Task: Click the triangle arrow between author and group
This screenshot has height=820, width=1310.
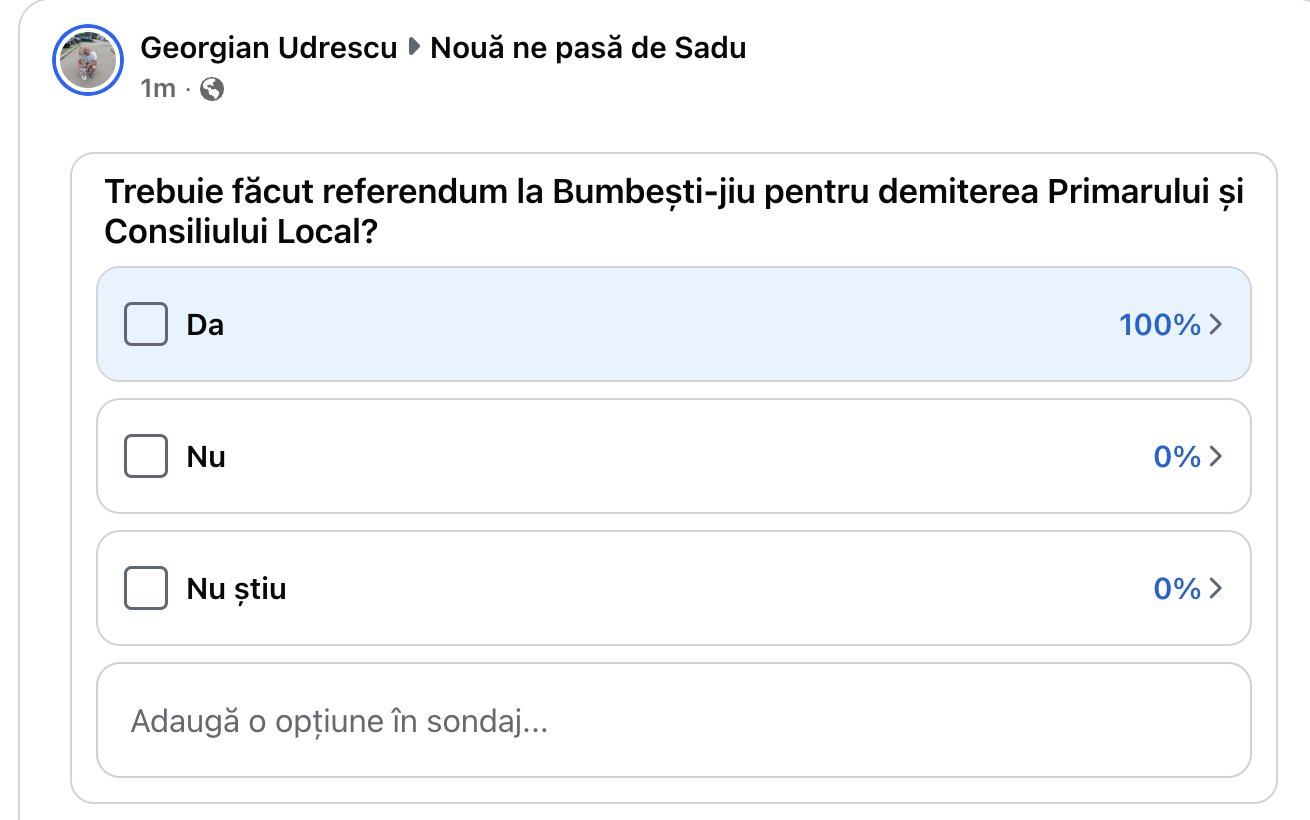Action: point(414,47)
